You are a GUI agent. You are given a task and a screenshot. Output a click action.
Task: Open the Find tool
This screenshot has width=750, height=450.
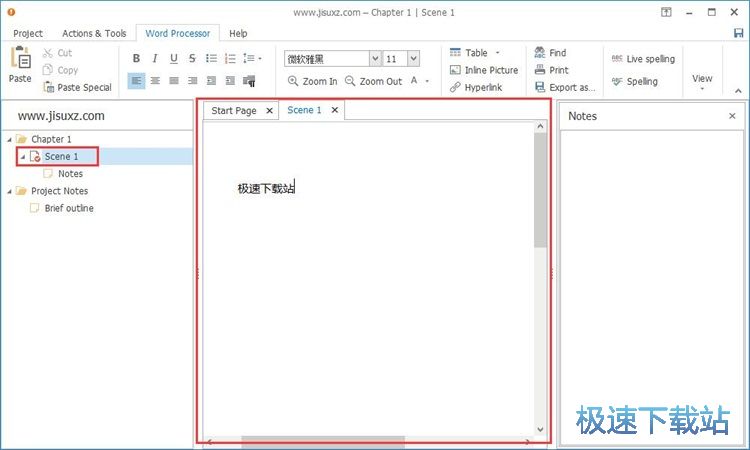tap(551, 53)
